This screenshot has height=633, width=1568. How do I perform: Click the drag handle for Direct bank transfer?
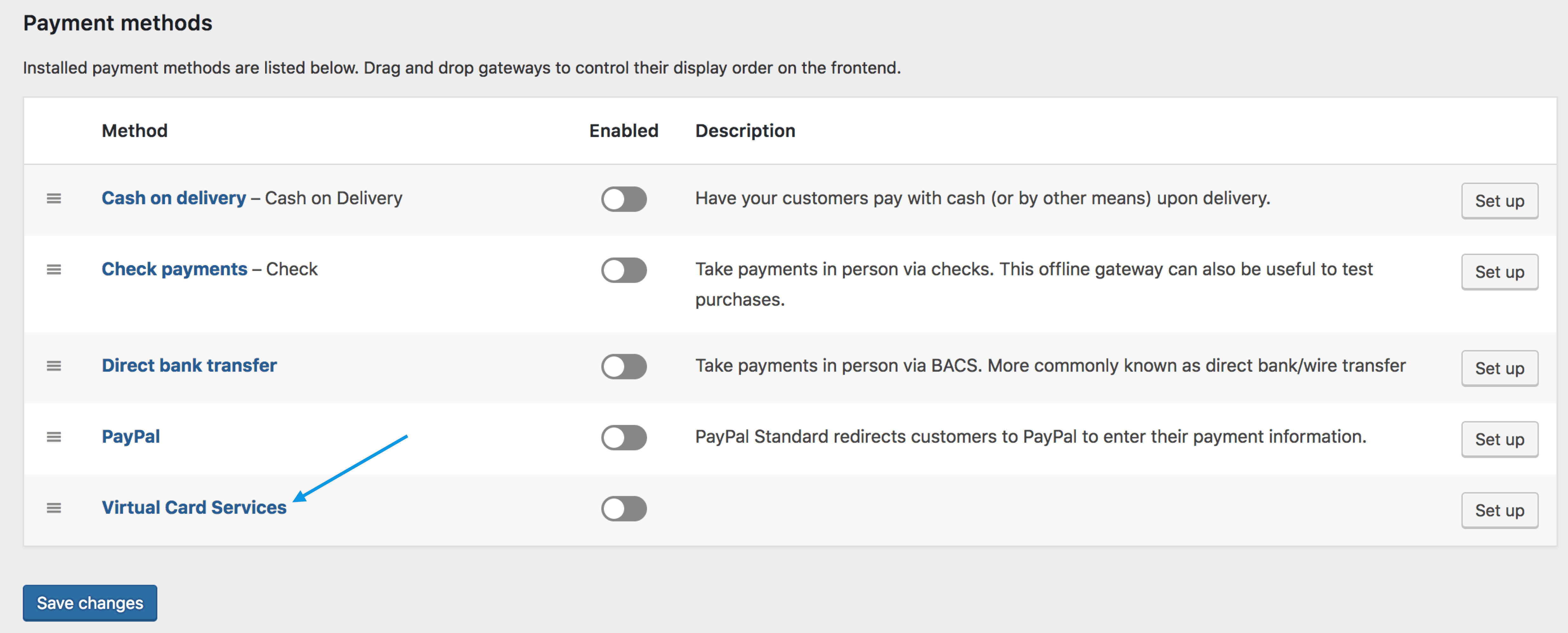[54, 366]
